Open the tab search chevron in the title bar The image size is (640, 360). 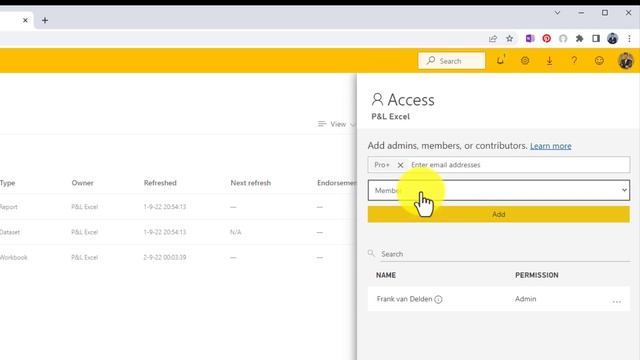[x=557, y=13]
